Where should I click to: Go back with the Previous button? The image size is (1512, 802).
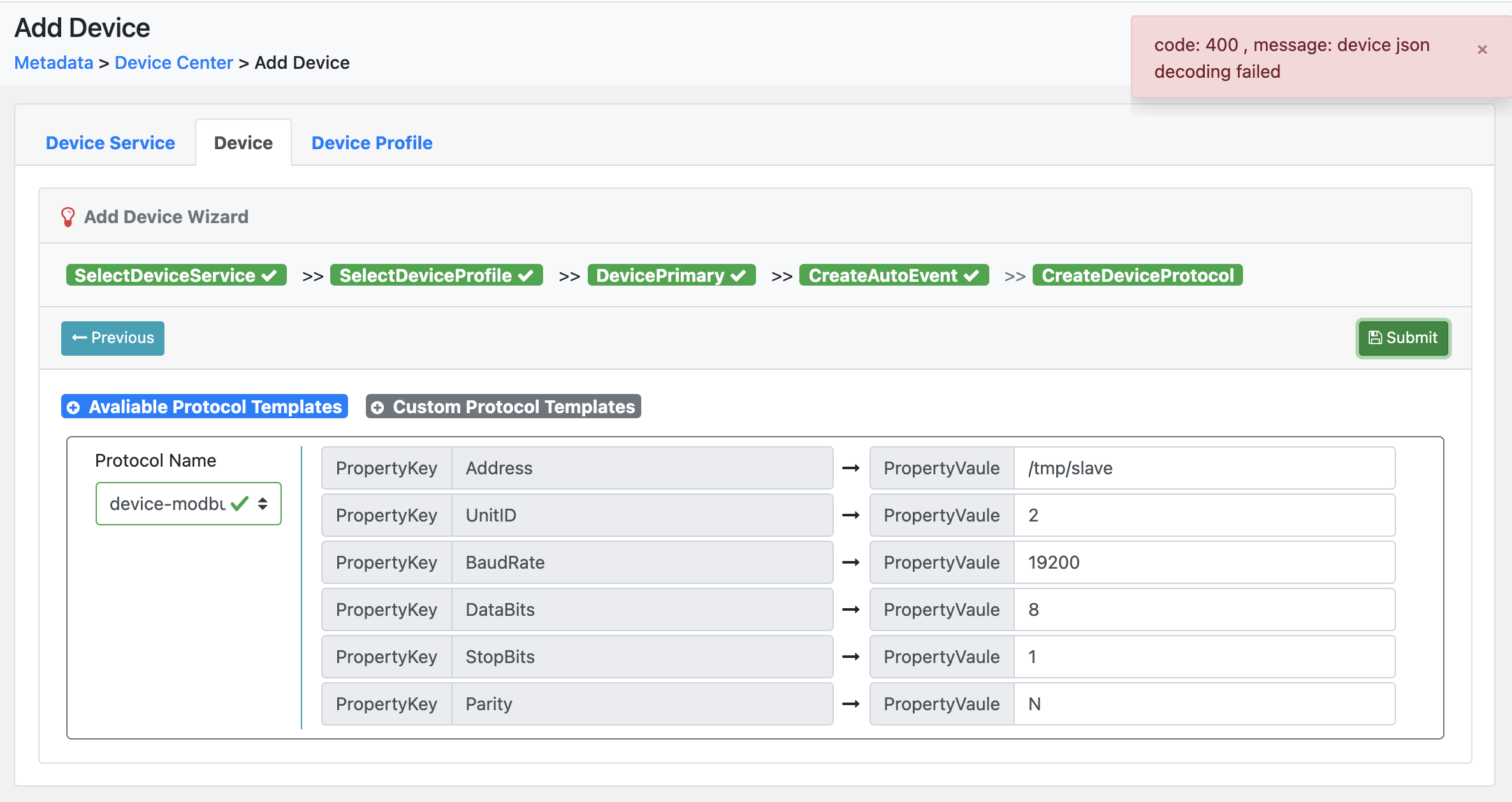[112, 338]
